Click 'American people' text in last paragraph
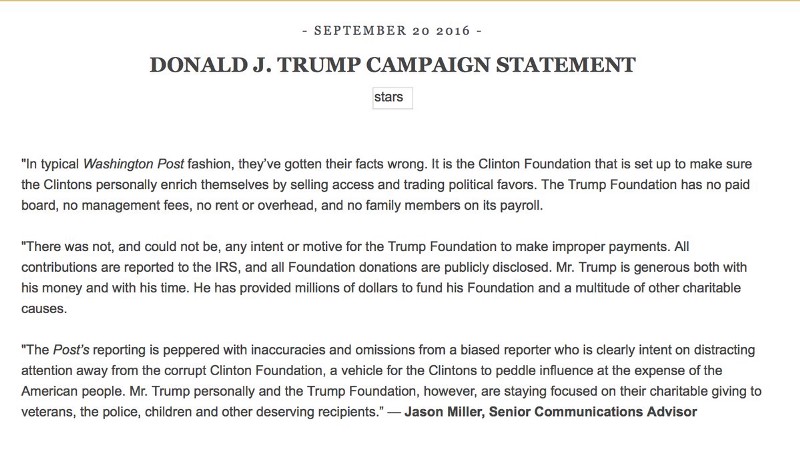 pyautogui.click(x=72, y=391)
